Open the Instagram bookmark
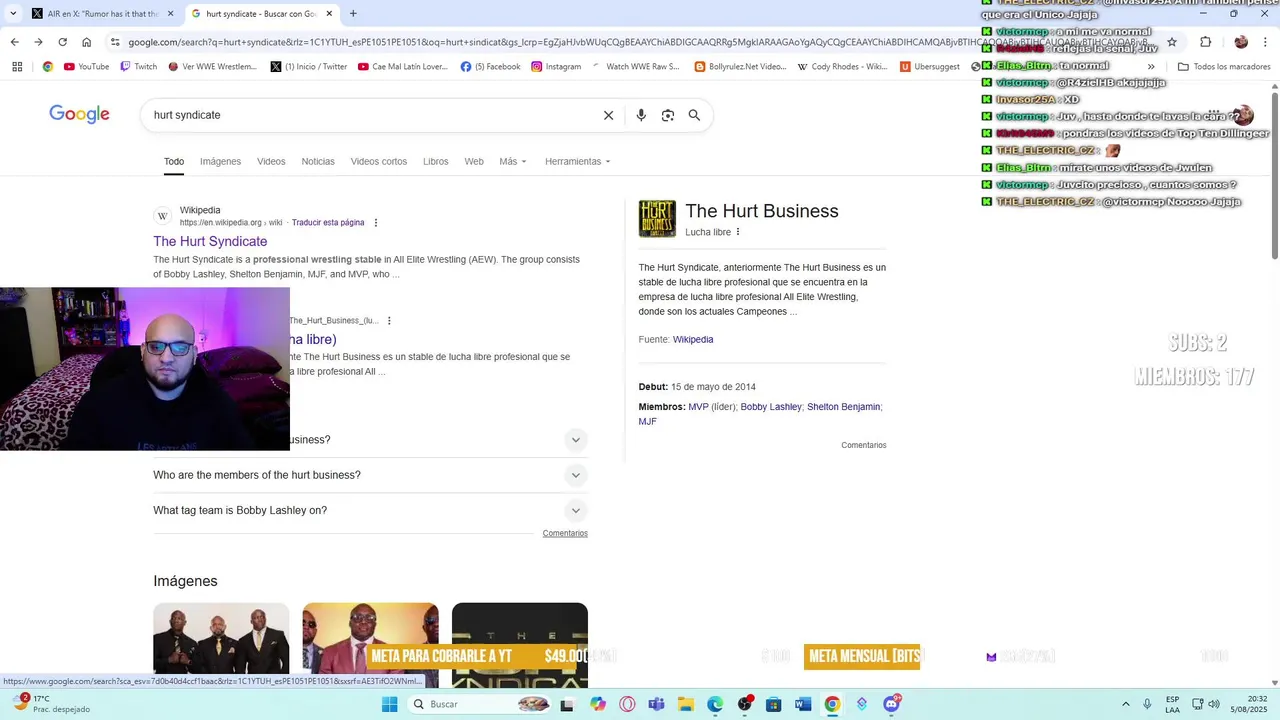1280x720 pixels. coord(556,67)
